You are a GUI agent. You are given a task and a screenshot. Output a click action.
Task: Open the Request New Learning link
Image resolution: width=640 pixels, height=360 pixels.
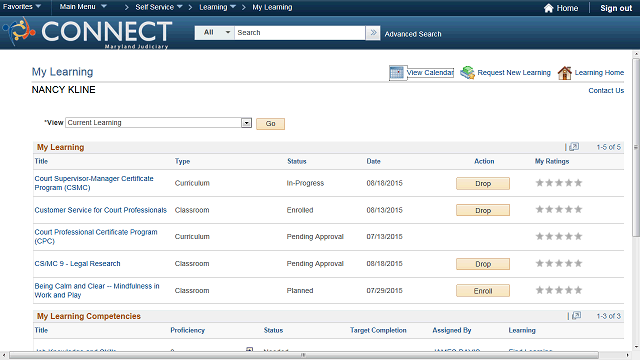pyautogui.click(x=514, y=73)
